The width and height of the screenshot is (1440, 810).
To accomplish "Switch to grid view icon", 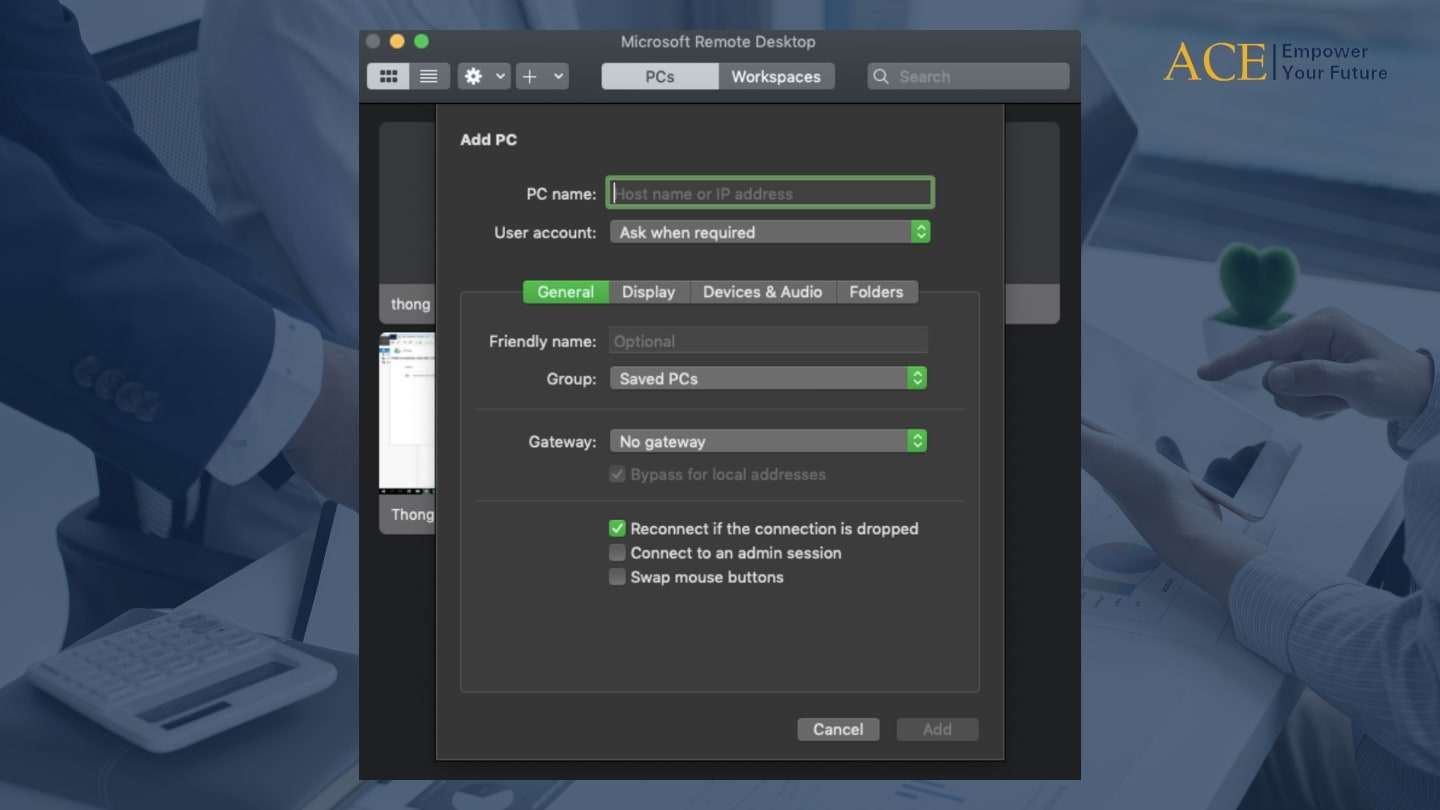I will click(x=389, y=76).
